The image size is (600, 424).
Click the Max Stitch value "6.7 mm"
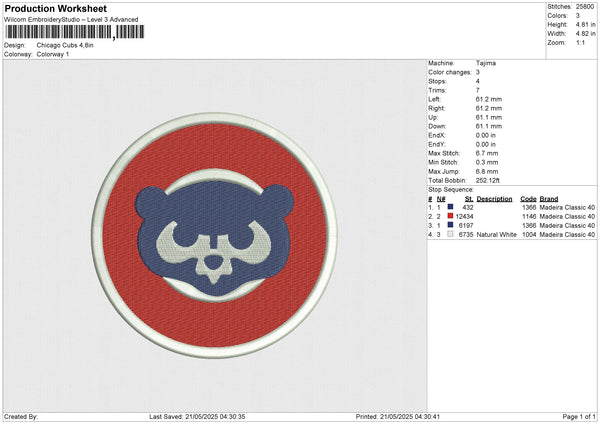pos(487,153)
